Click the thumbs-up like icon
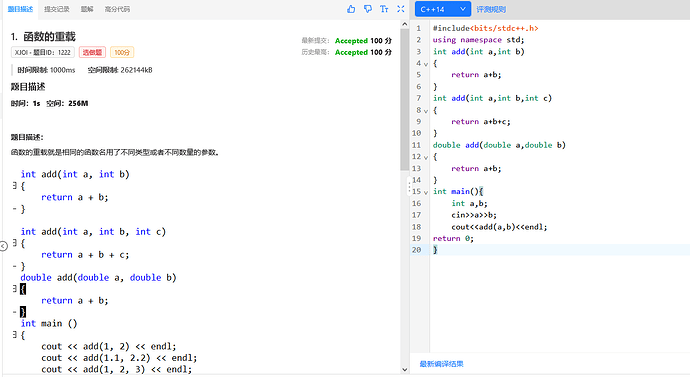Image resolution: width=690 pixels, height=377 pixels. tap(351, 9)
